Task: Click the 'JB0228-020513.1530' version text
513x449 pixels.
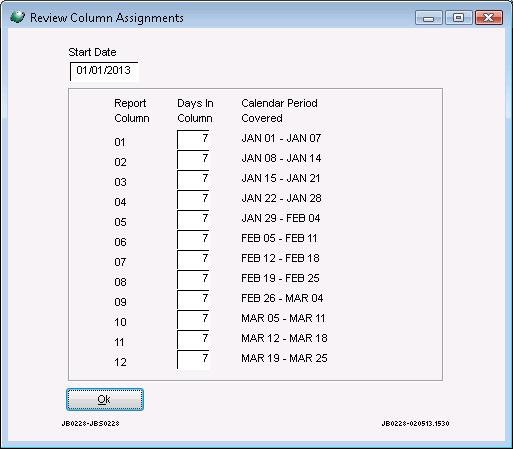Action: (415, 423)
